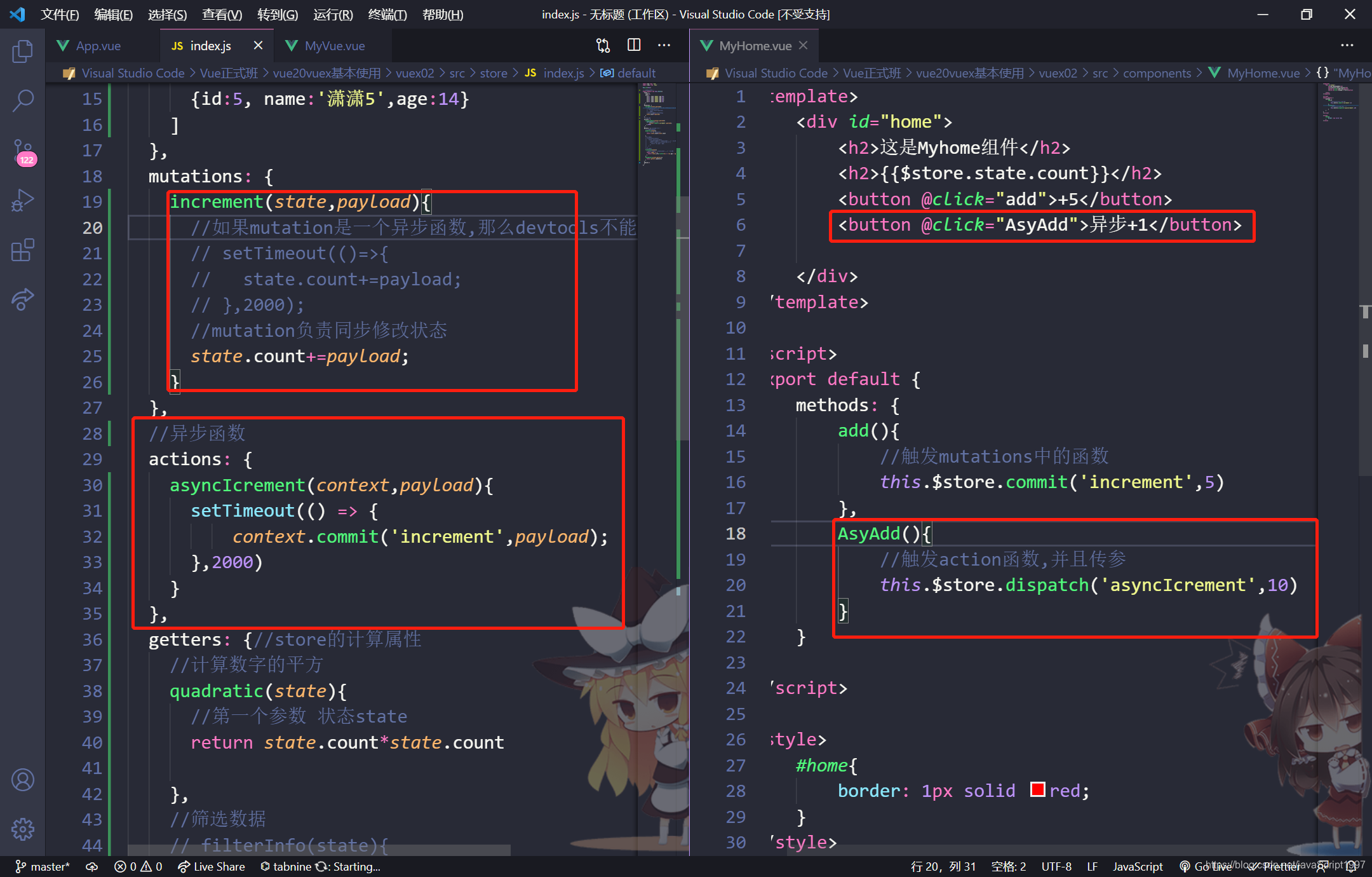
Task: Open left editor group more actions menu
Action: coord(664,45)
